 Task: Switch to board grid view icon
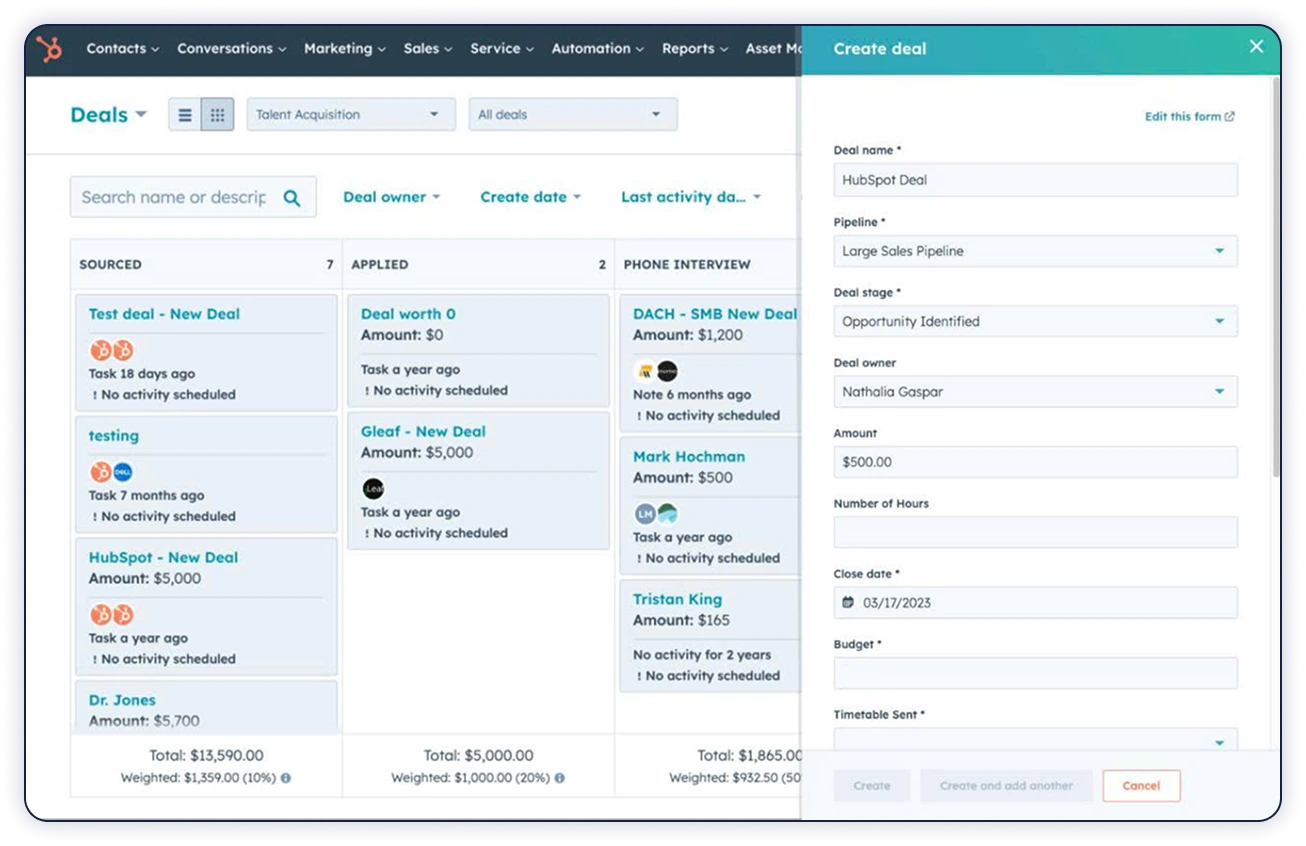[217, 115]
